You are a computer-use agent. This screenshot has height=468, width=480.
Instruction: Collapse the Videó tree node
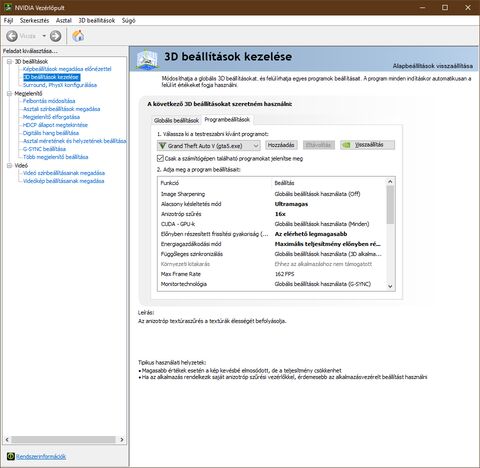point(9,166)
